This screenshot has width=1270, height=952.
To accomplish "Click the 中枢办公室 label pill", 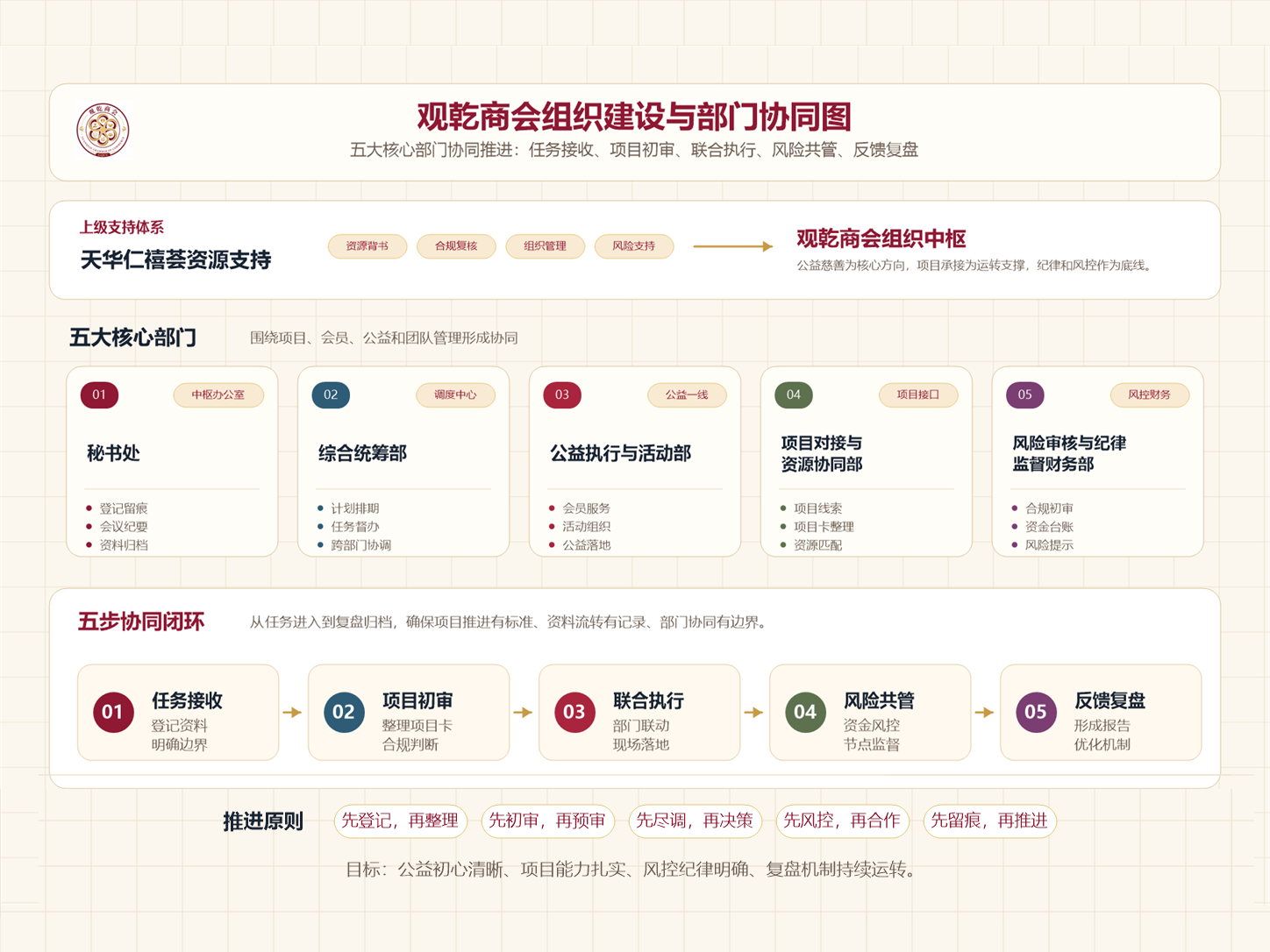I will [x=218, y=394].
